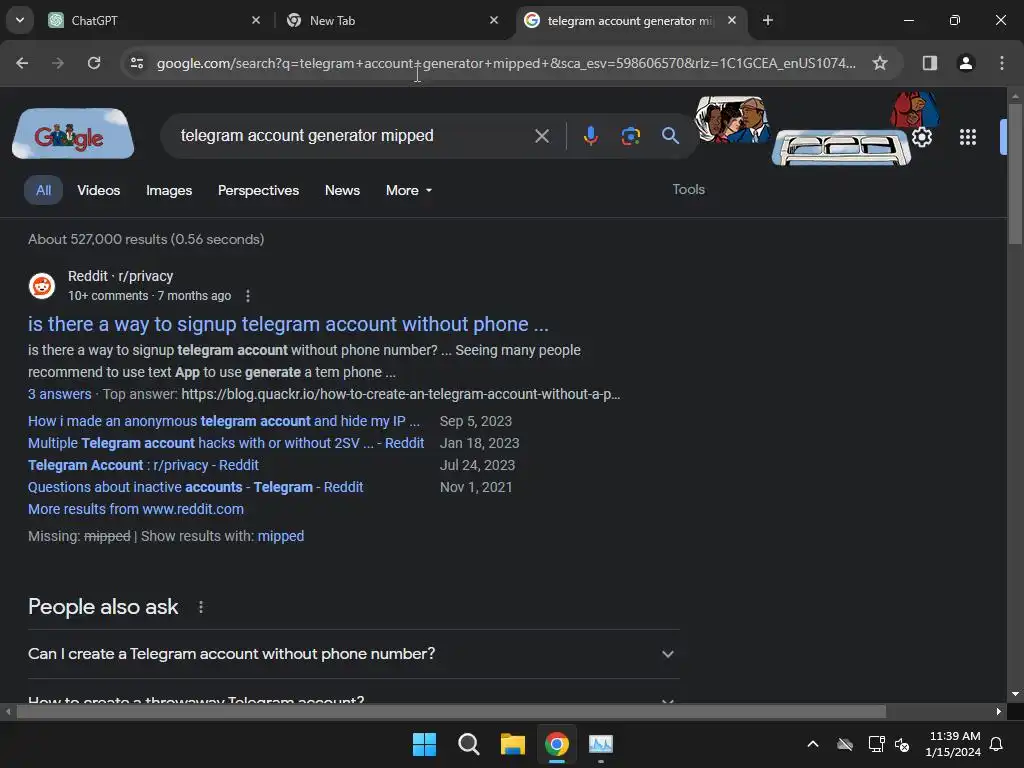
Task: Show results with mipped link
Action: (281, 536)
